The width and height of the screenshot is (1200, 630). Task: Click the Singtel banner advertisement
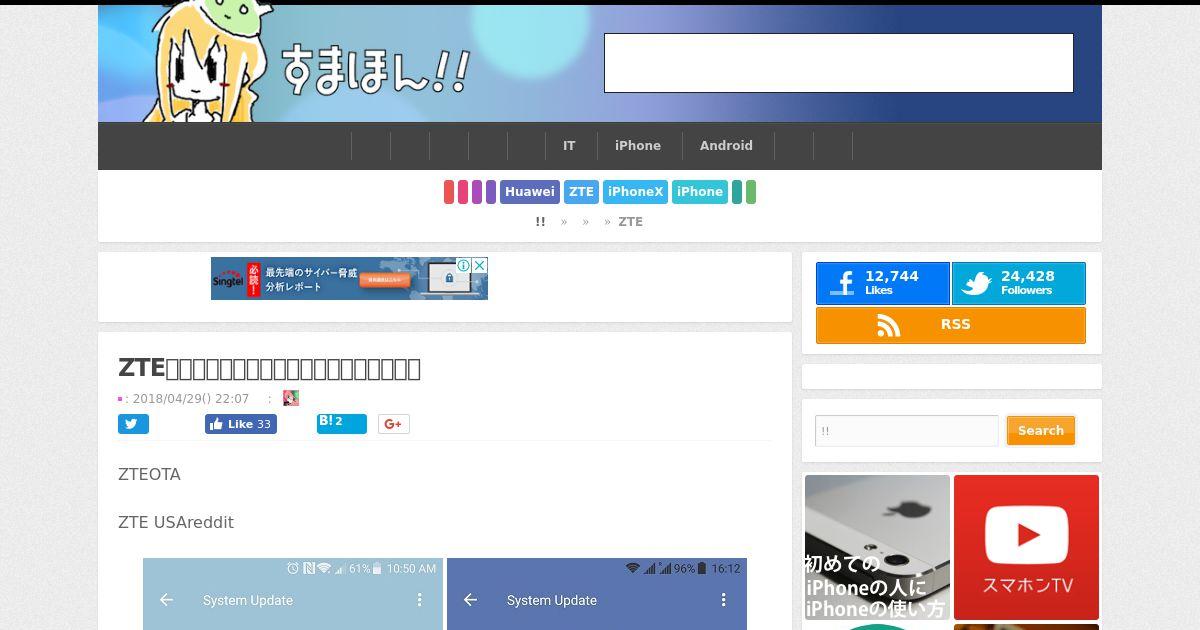(x=349, y=278)
